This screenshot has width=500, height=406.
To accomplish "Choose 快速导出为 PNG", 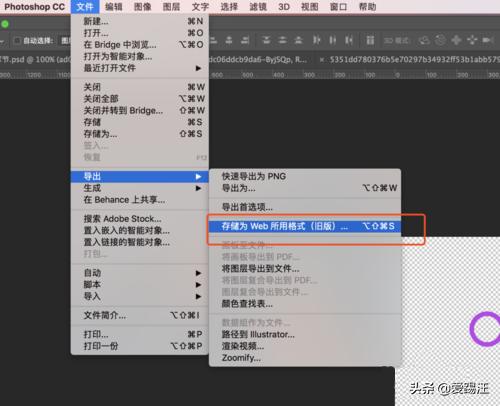I will point(305,176).
